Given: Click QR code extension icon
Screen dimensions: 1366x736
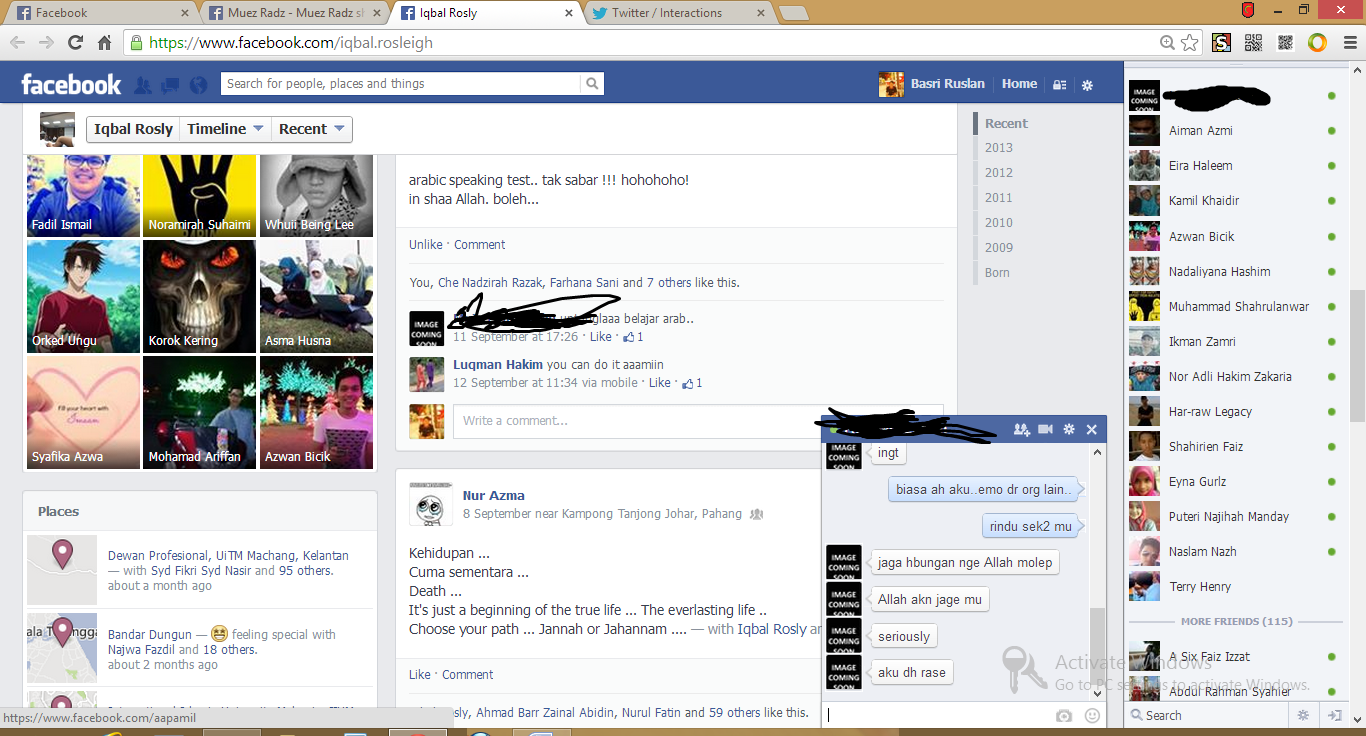Looking at the screenshot, I should pos(1253,43).
